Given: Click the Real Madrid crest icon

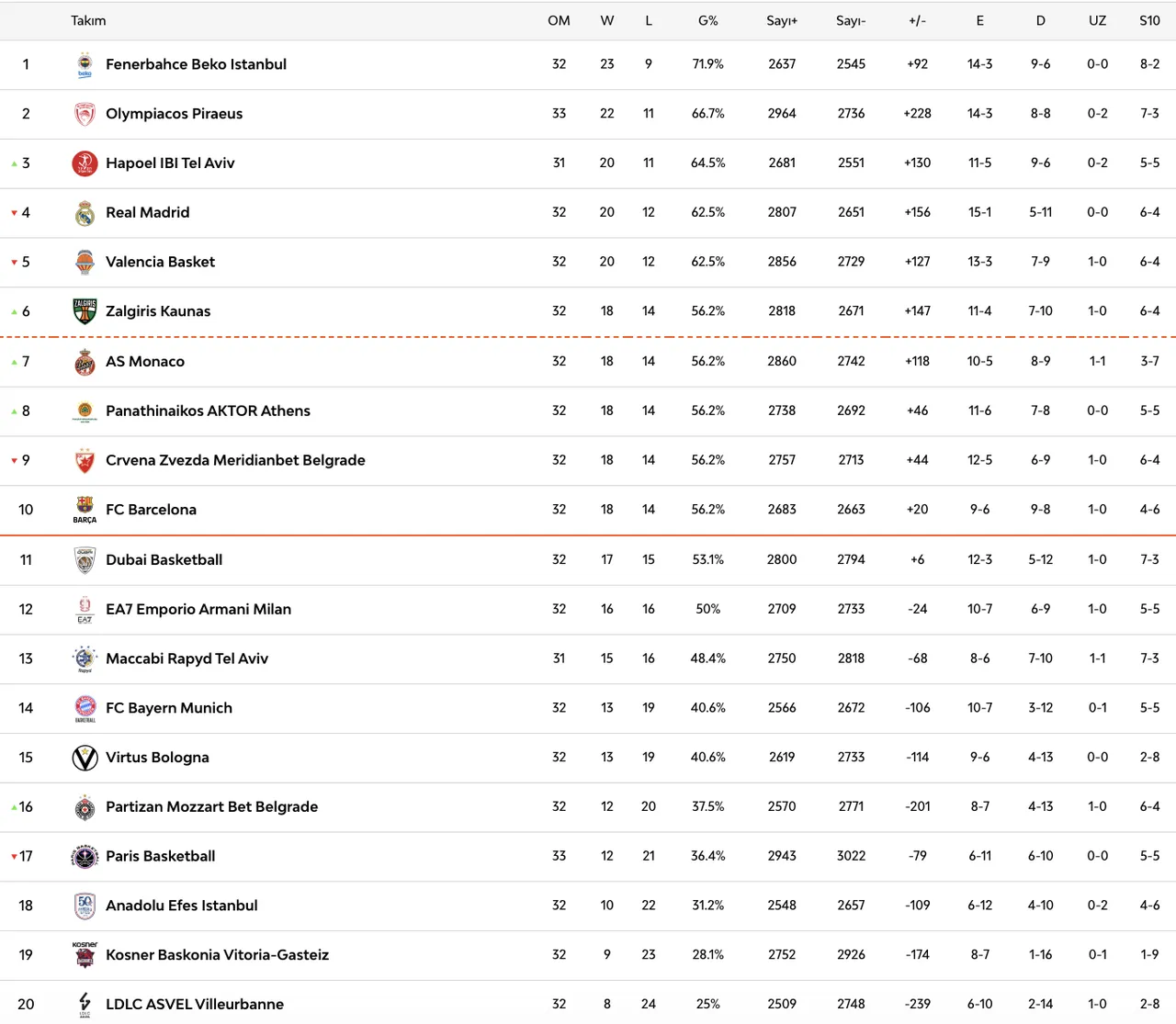Looking at the screenshot, I should click(x=85, y=213).
